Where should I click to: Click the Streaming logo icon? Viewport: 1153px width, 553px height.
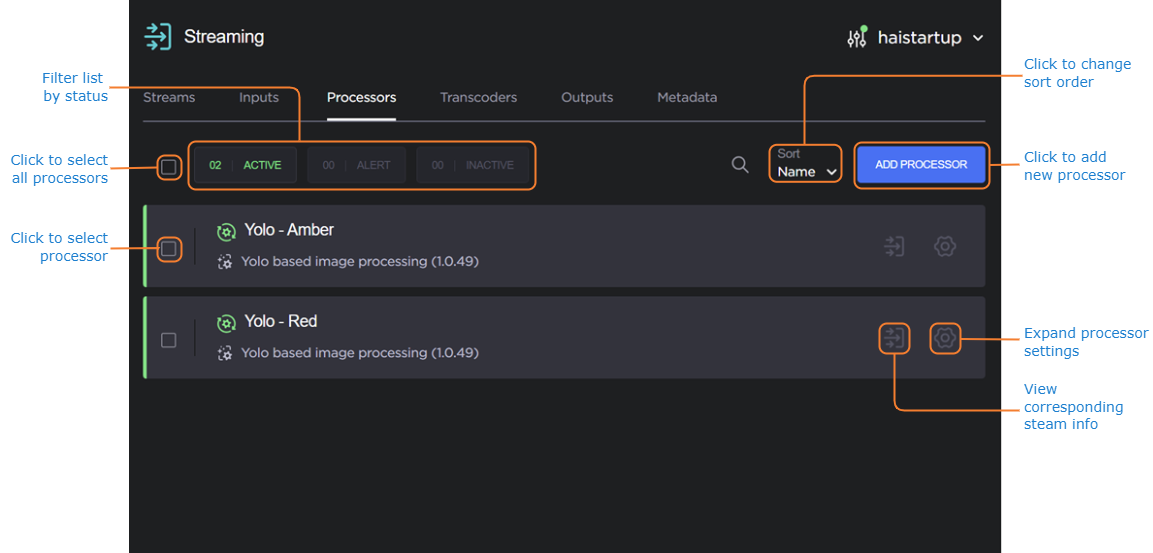(x=158, y=37)
